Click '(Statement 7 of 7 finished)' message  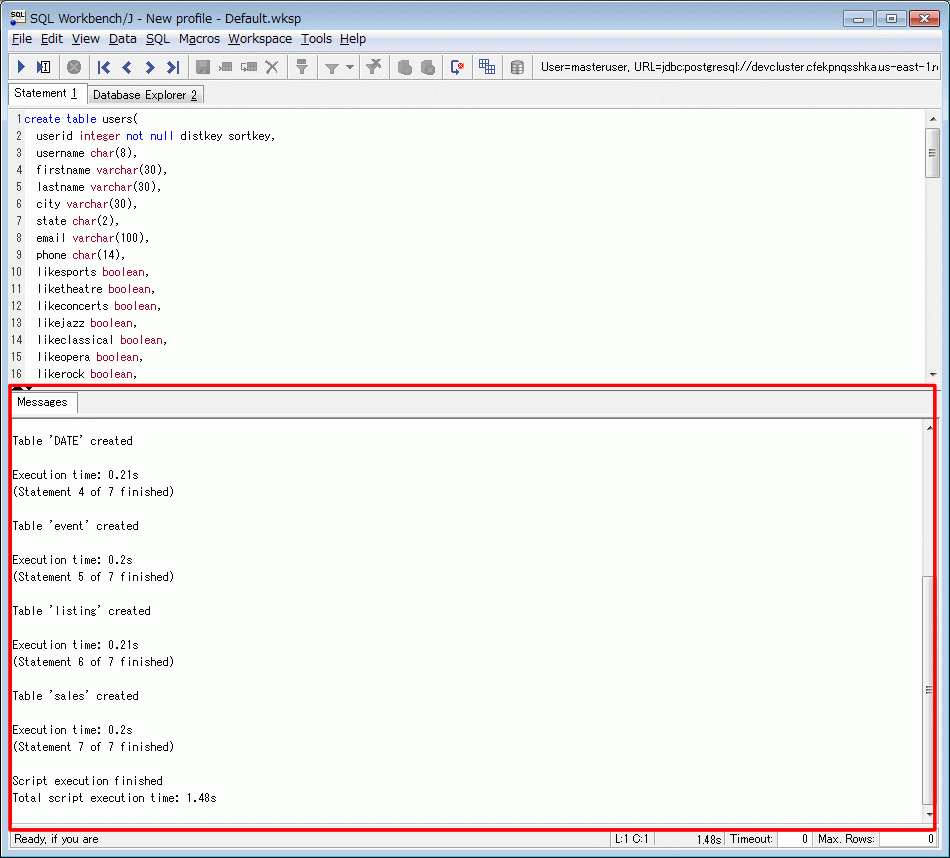tap(93, 747)
